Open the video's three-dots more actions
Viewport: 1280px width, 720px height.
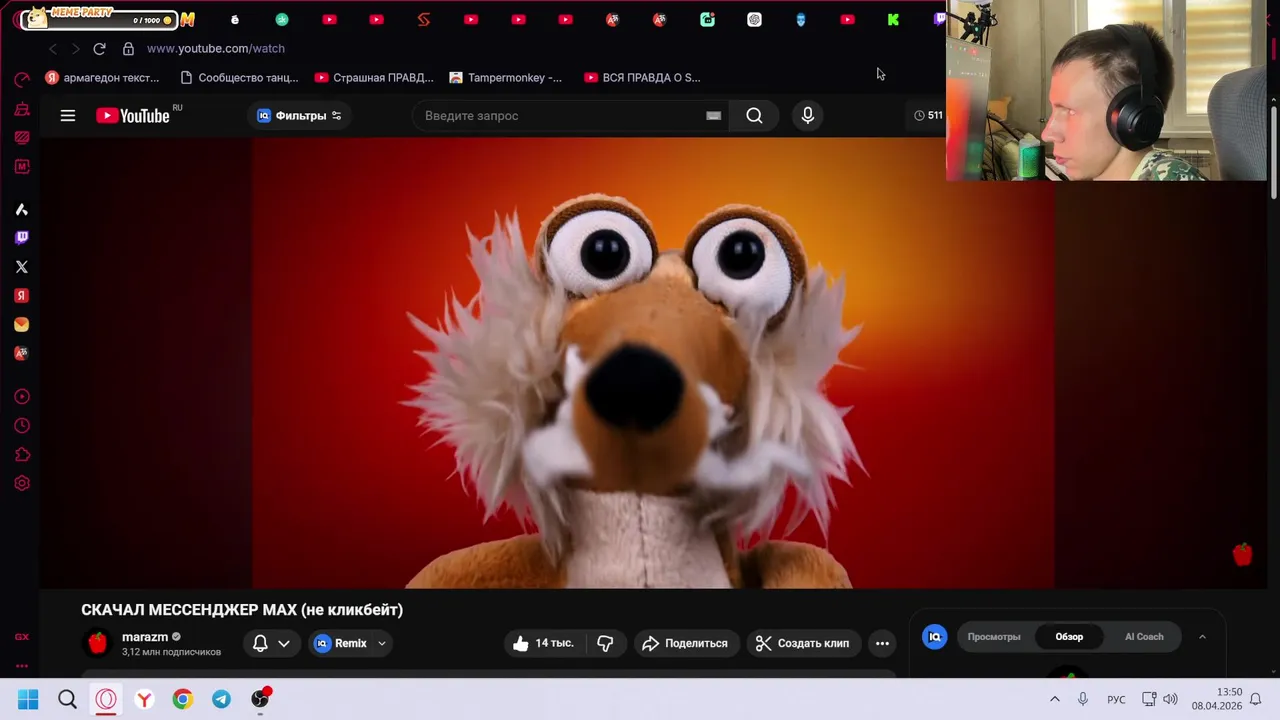882,643
